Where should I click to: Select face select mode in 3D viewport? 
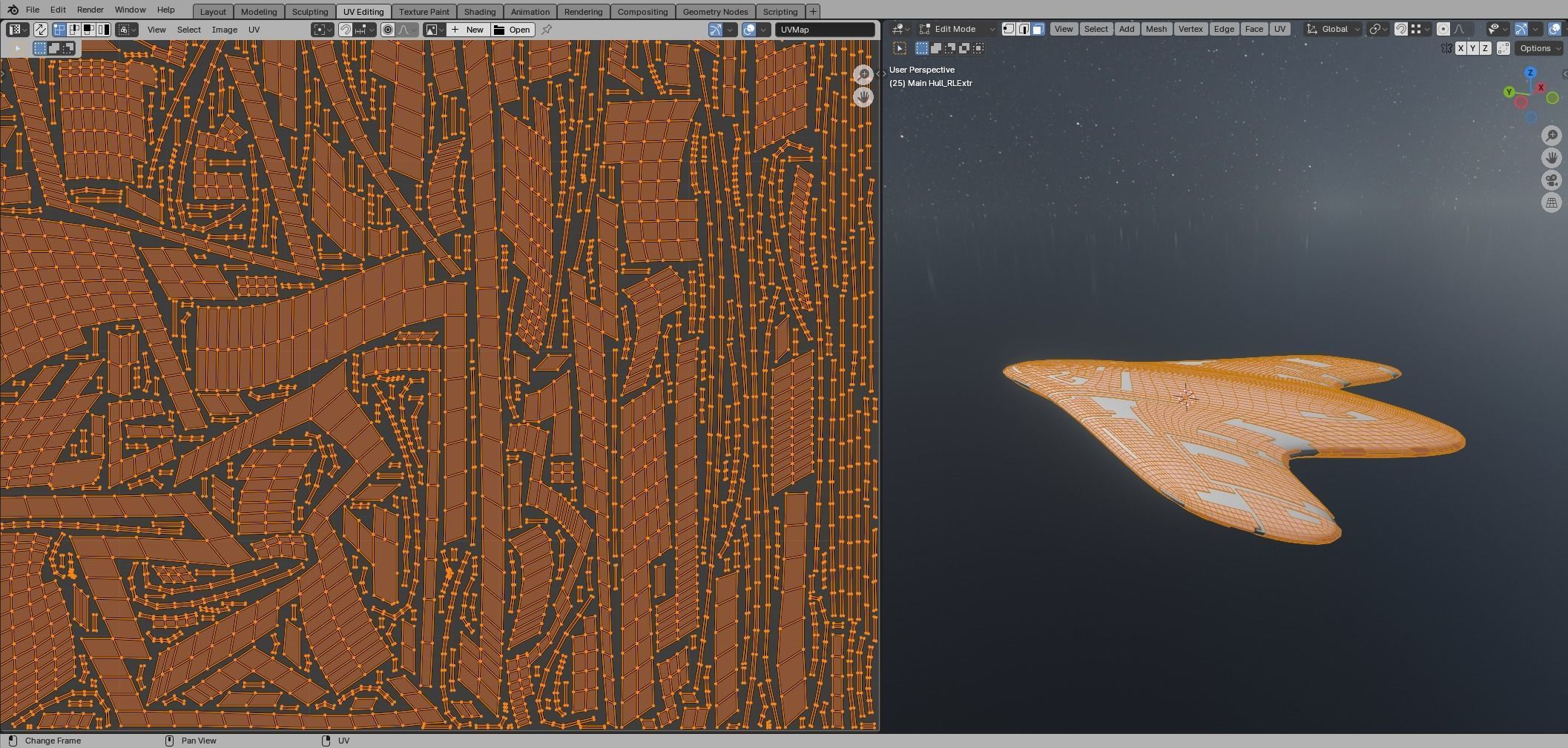pyautogui.click(x=1038, y=29)
